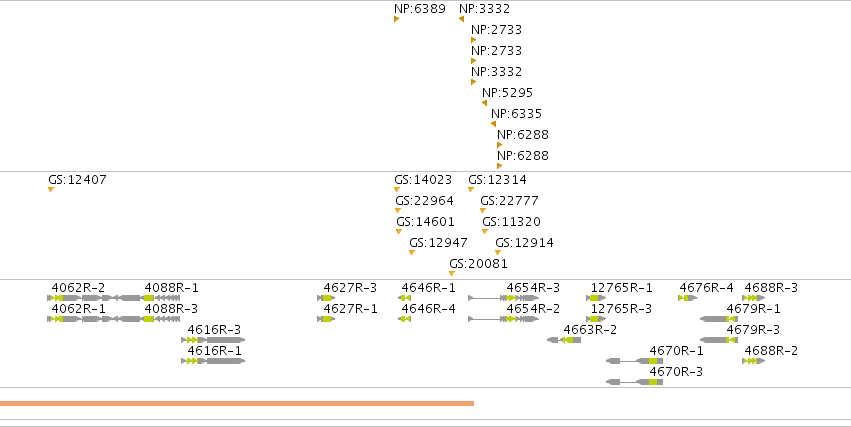Click the GS:14023 feature marker
Viewport: 851px width, 427px height.
pyautogui.click(x=397, y=189)
